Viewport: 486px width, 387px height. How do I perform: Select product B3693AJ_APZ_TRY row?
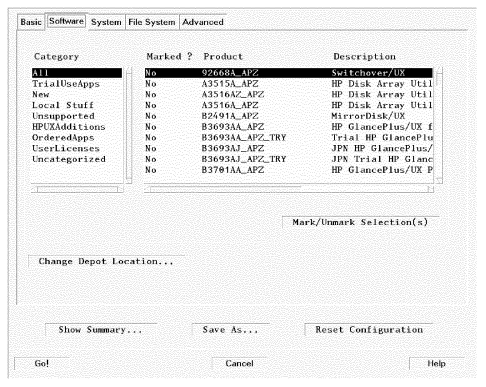click(288, 159)
